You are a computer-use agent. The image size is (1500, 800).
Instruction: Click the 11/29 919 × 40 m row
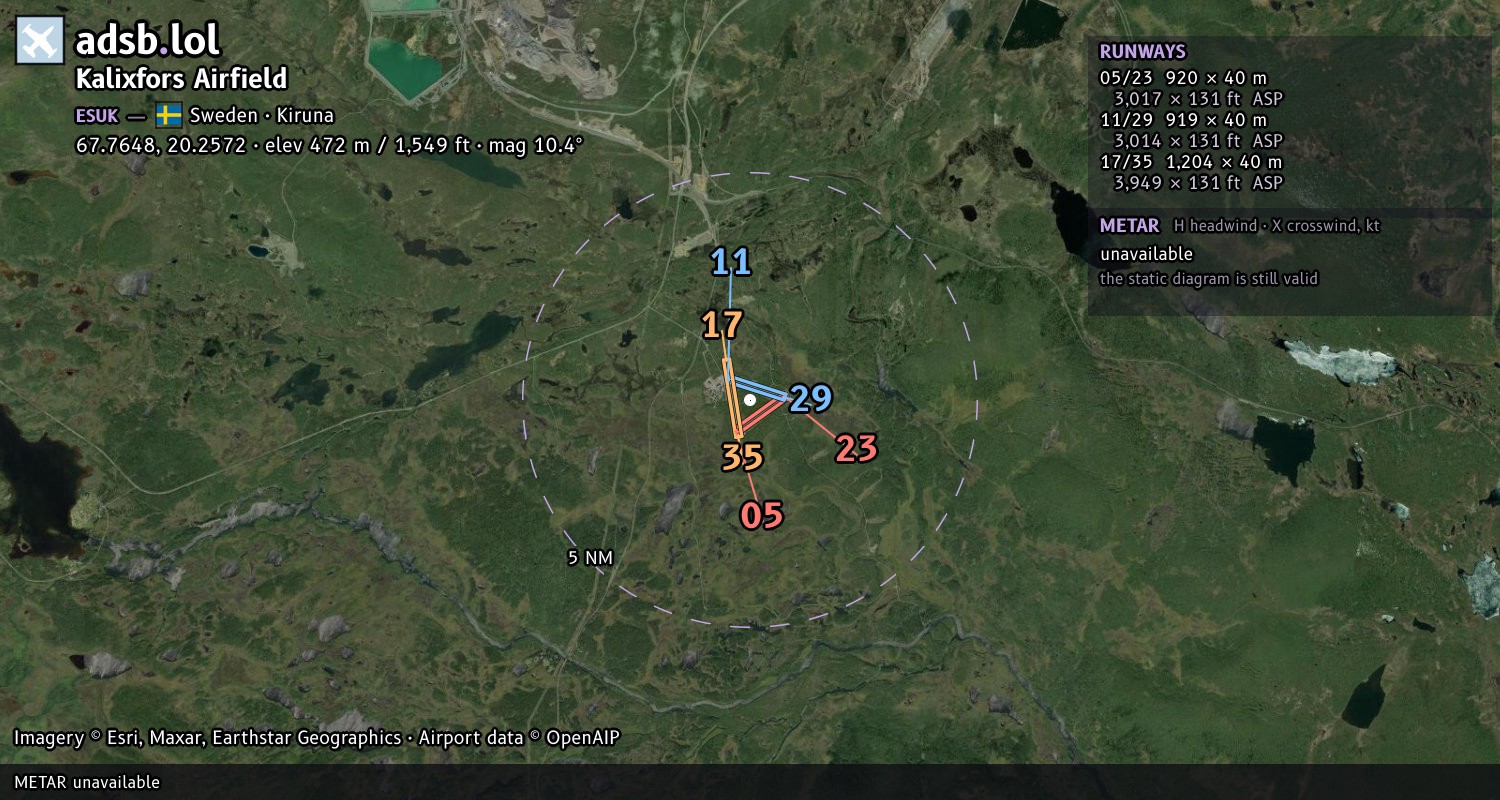1183,120
